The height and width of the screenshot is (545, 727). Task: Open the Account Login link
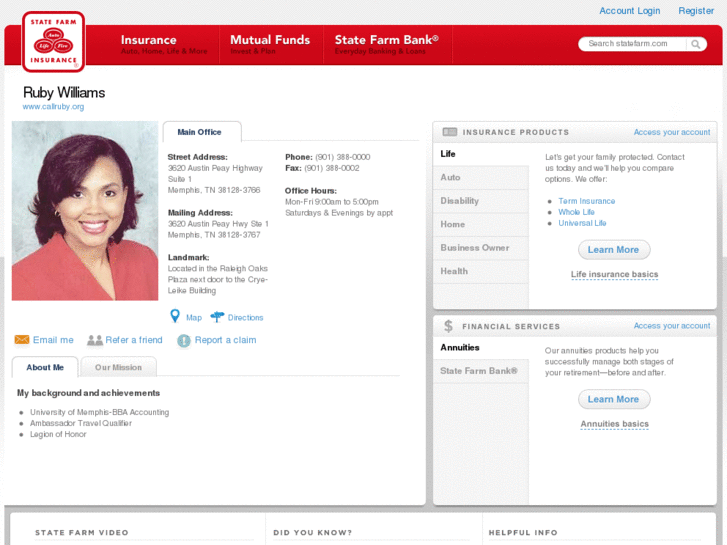pos(630,11)
